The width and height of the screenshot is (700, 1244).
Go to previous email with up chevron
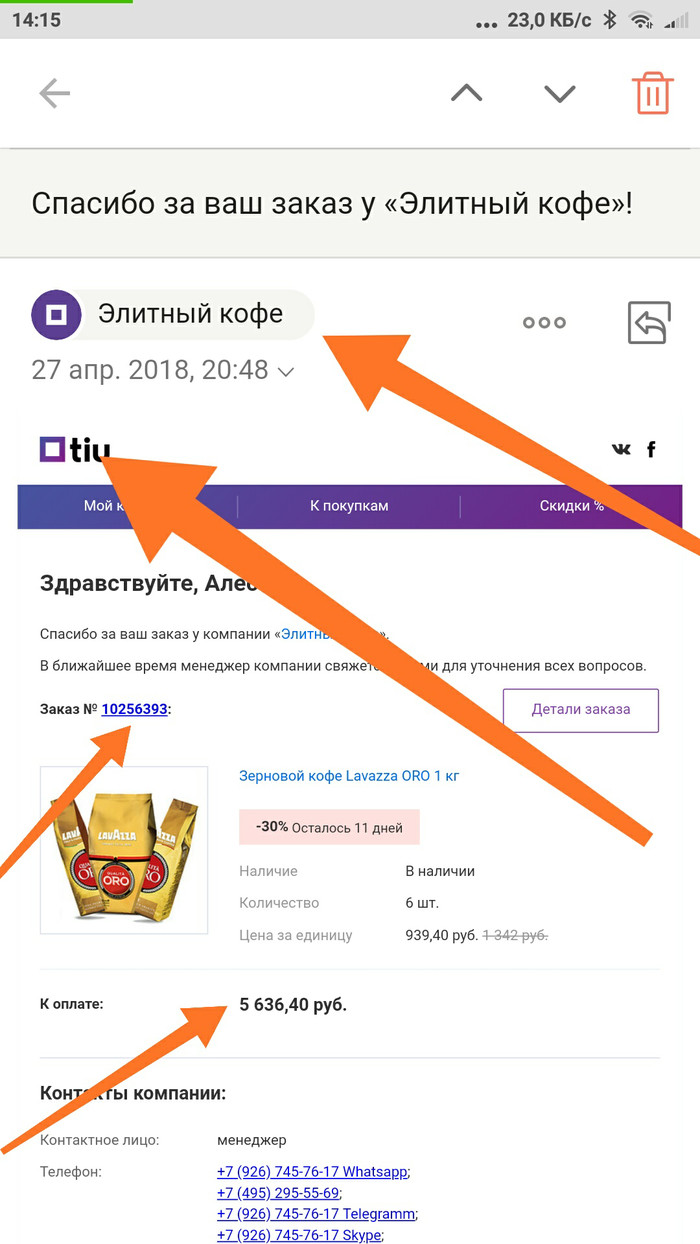pos(466,93)
